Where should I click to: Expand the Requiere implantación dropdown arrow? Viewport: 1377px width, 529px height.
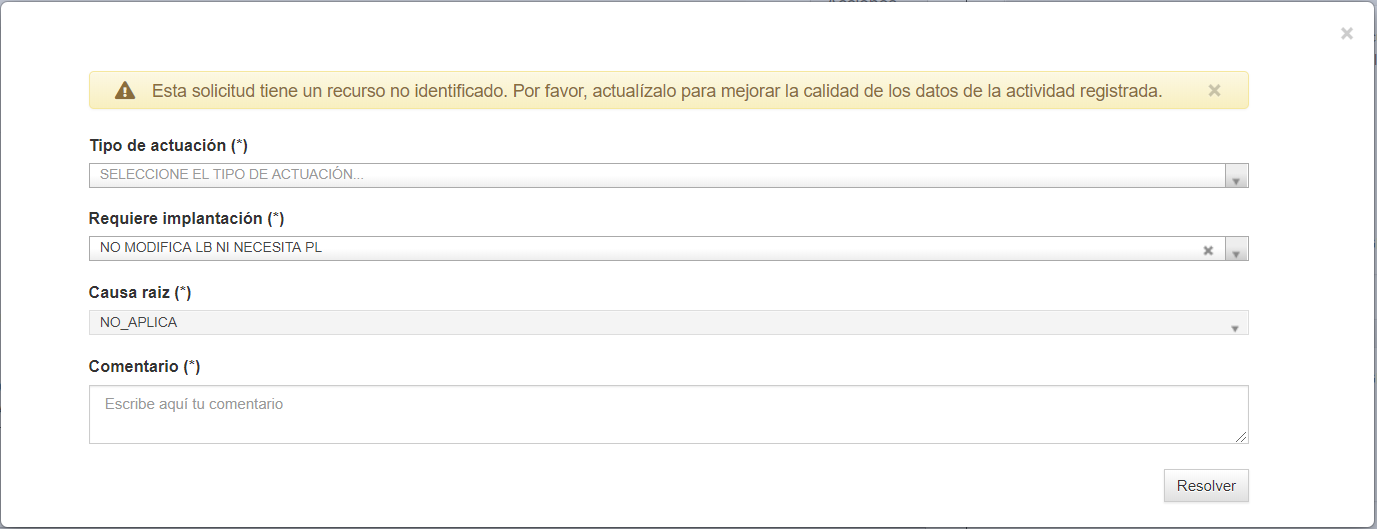click(1236, 249)
